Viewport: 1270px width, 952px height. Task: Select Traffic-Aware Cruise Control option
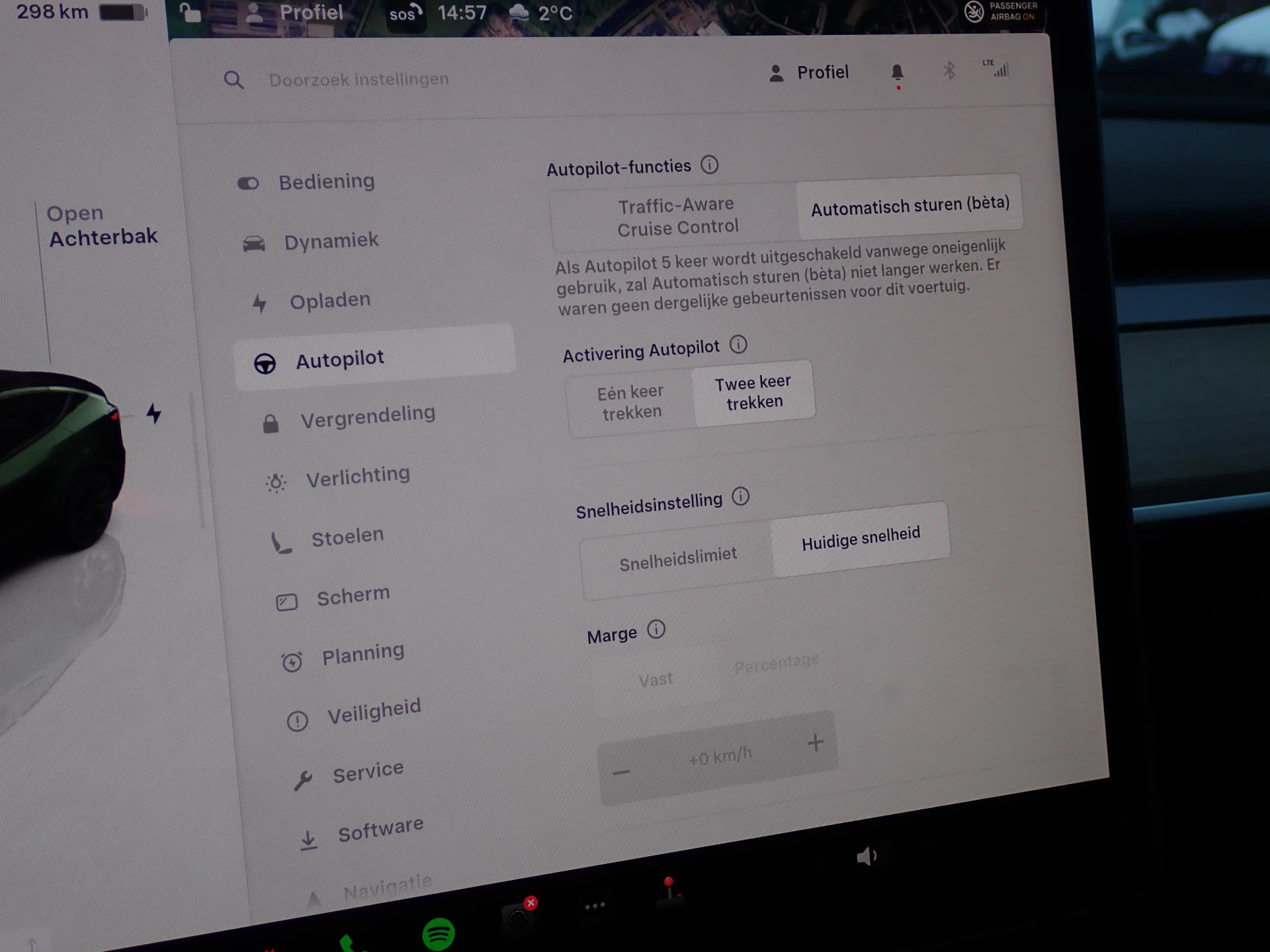point(676,216)
